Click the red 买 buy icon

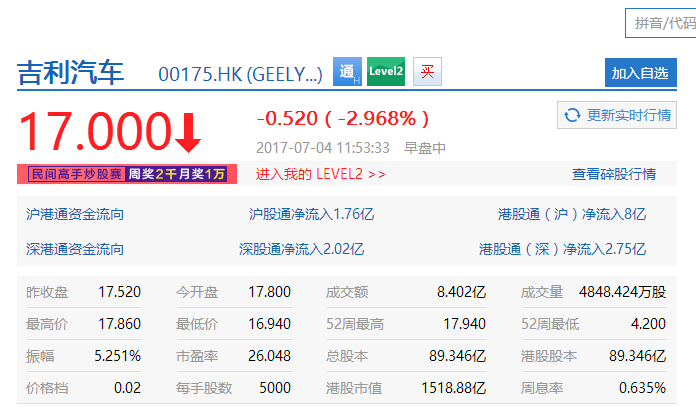pos(427,72)
